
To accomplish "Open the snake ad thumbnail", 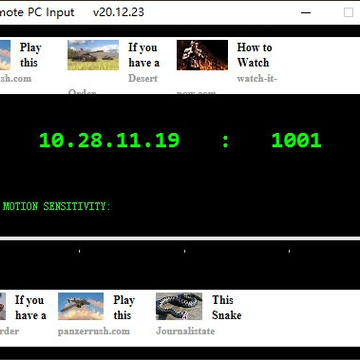I will (x=179, y=306).
